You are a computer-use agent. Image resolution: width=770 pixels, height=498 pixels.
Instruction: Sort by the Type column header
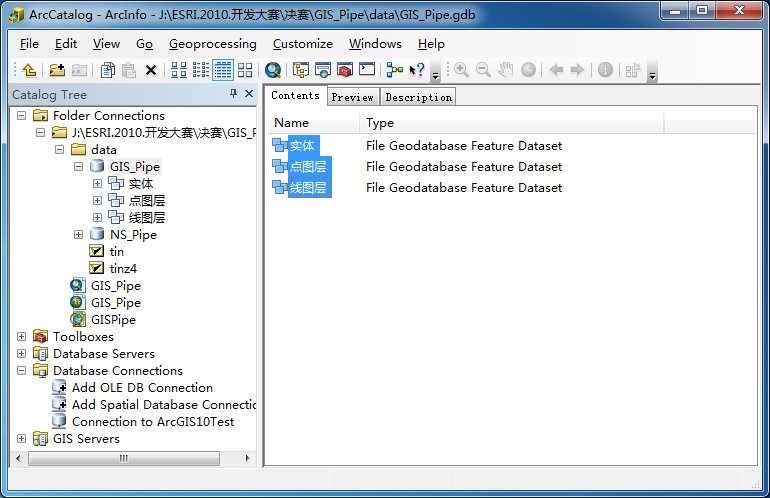click(x=512, y=123)
